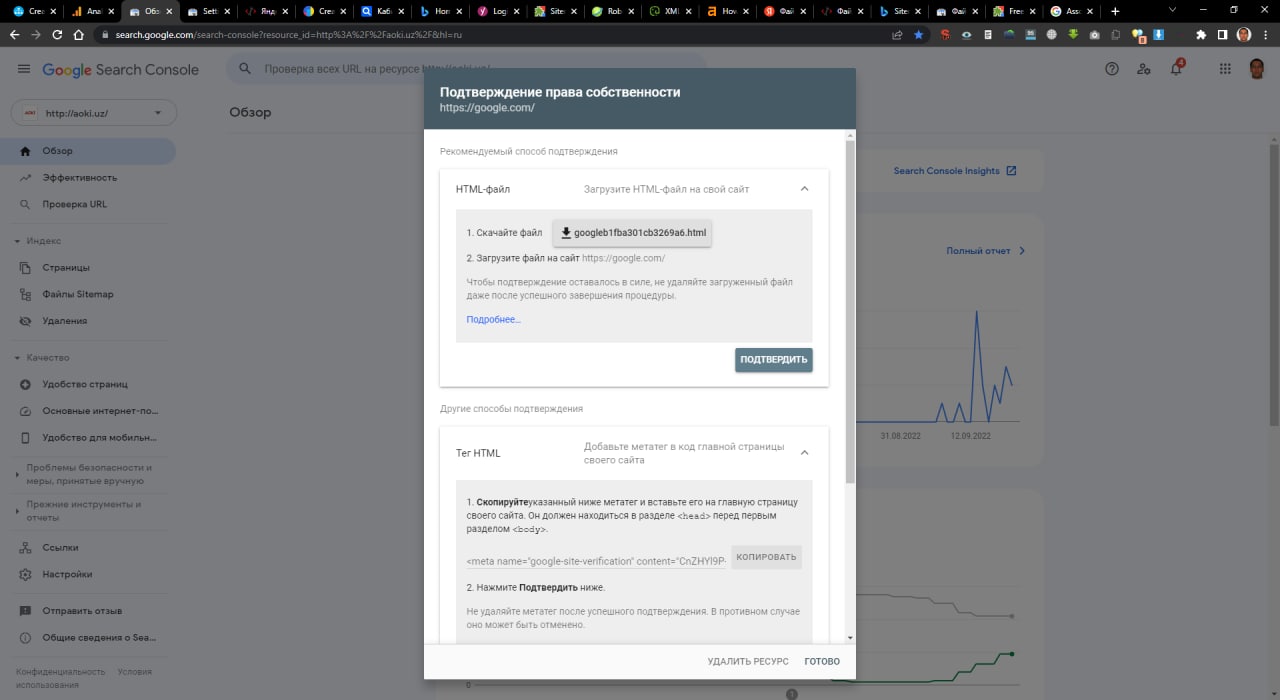Click the browser back arrow
This screenshot has height=700, width=1280.
[14, 34]
